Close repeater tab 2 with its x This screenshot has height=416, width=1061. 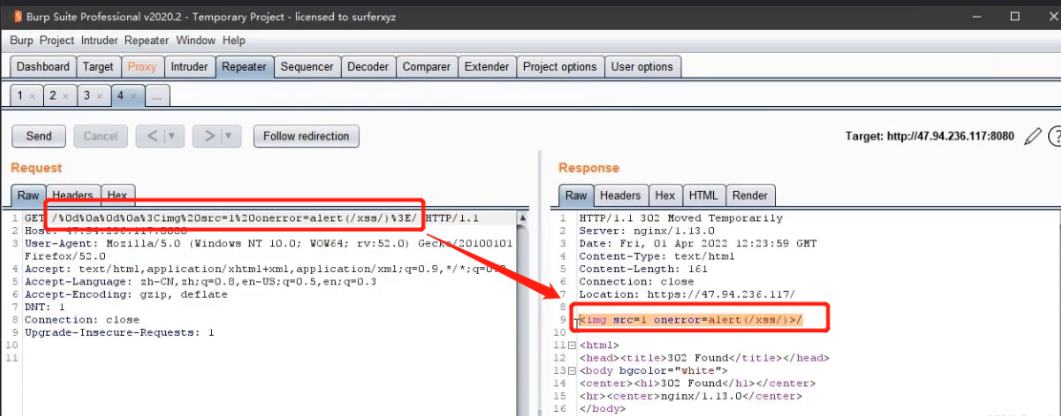(66, 97)
